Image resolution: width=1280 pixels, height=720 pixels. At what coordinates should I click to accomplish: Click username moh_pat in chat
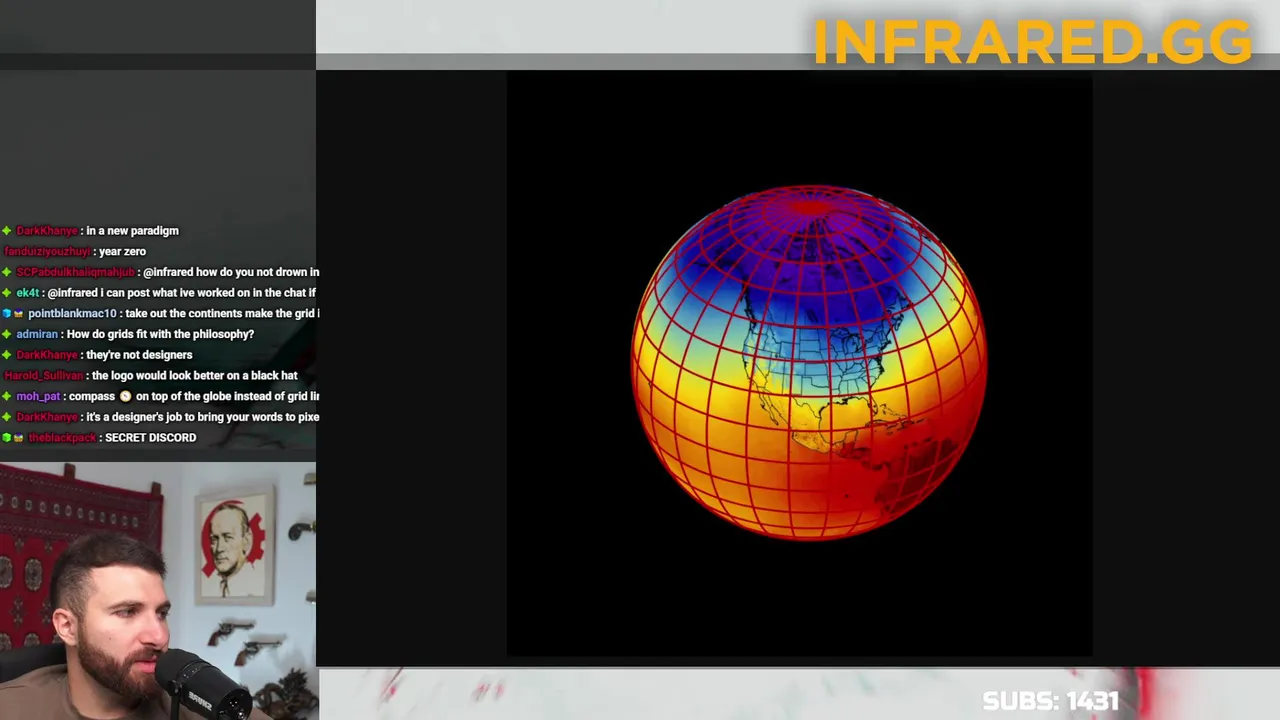coord(38,397)
